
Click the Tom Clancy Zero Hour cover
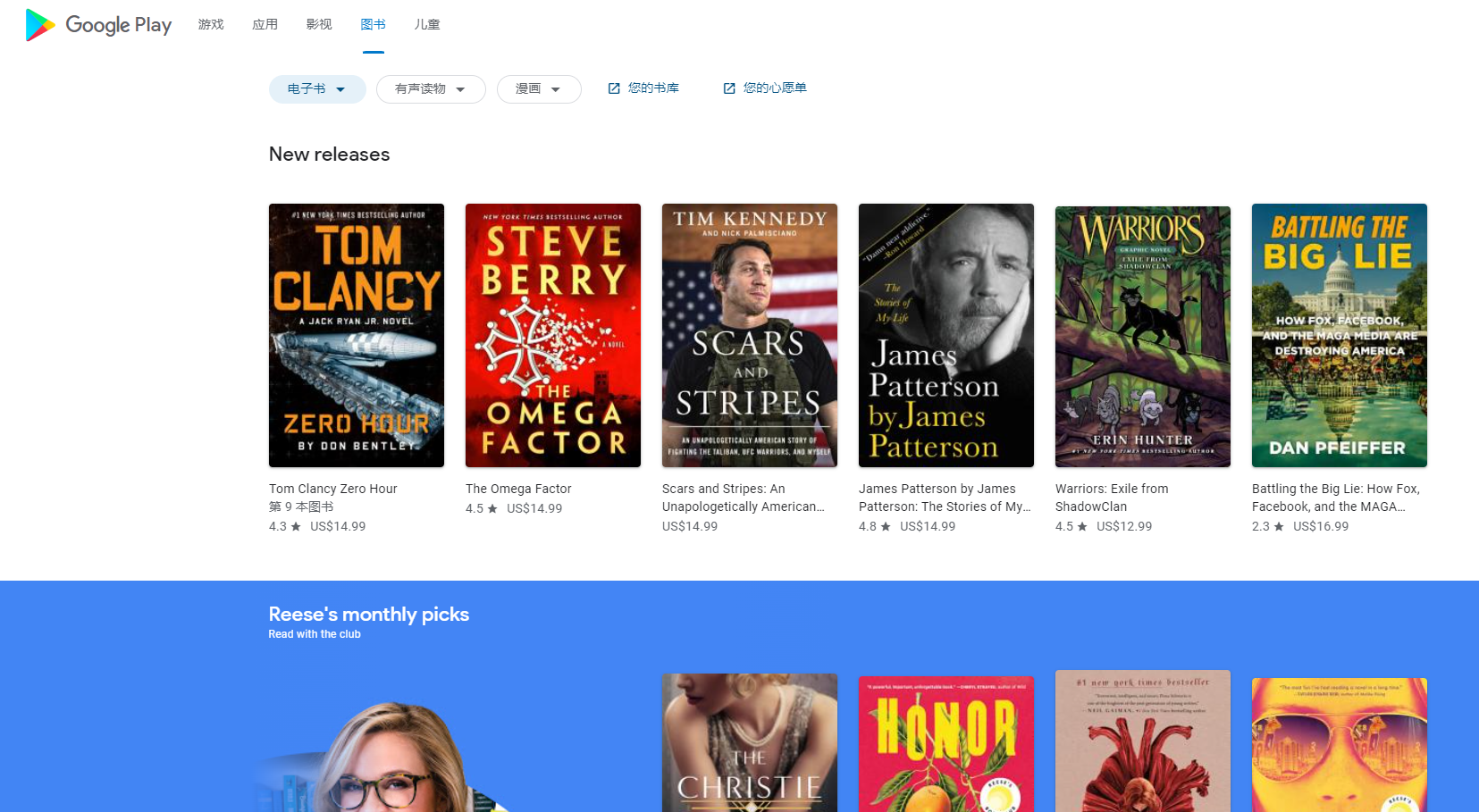[357, 335]
